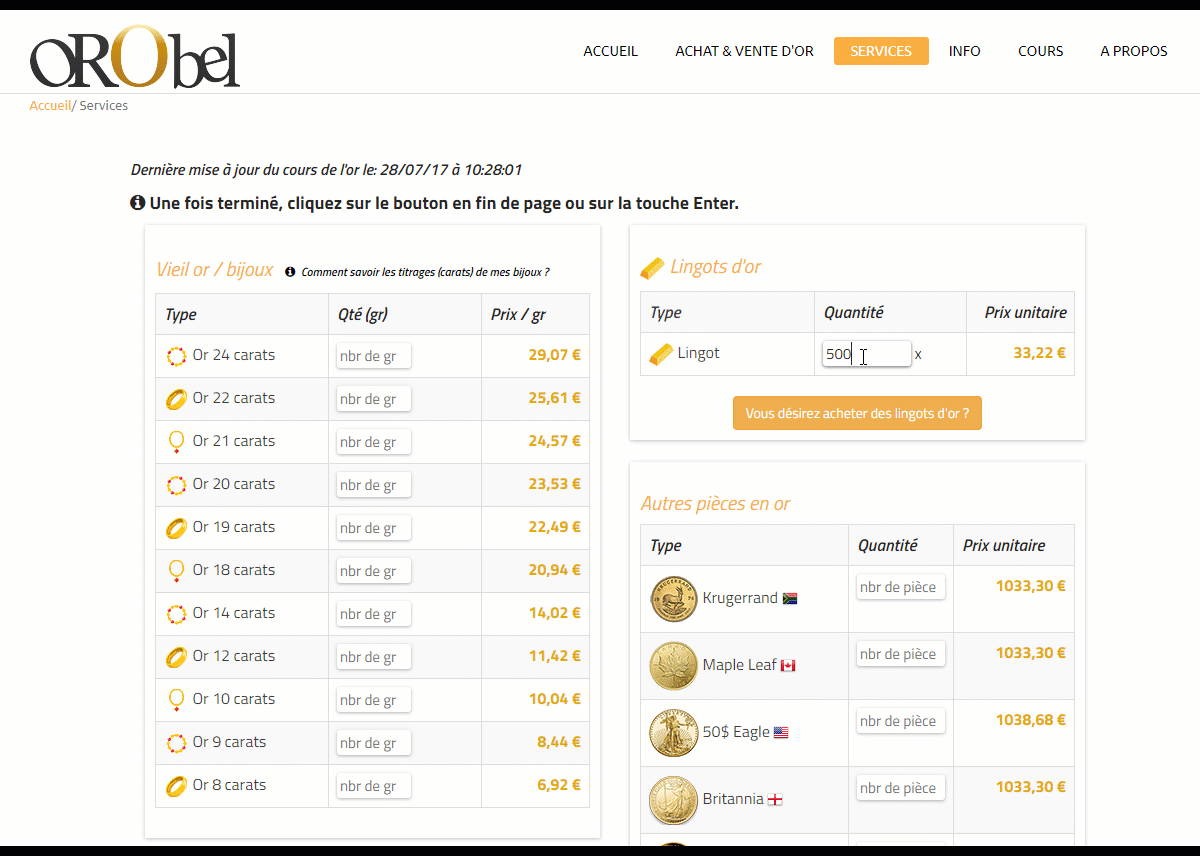Click the US flag next to 50$ Eagle

(x=781, y=733)
